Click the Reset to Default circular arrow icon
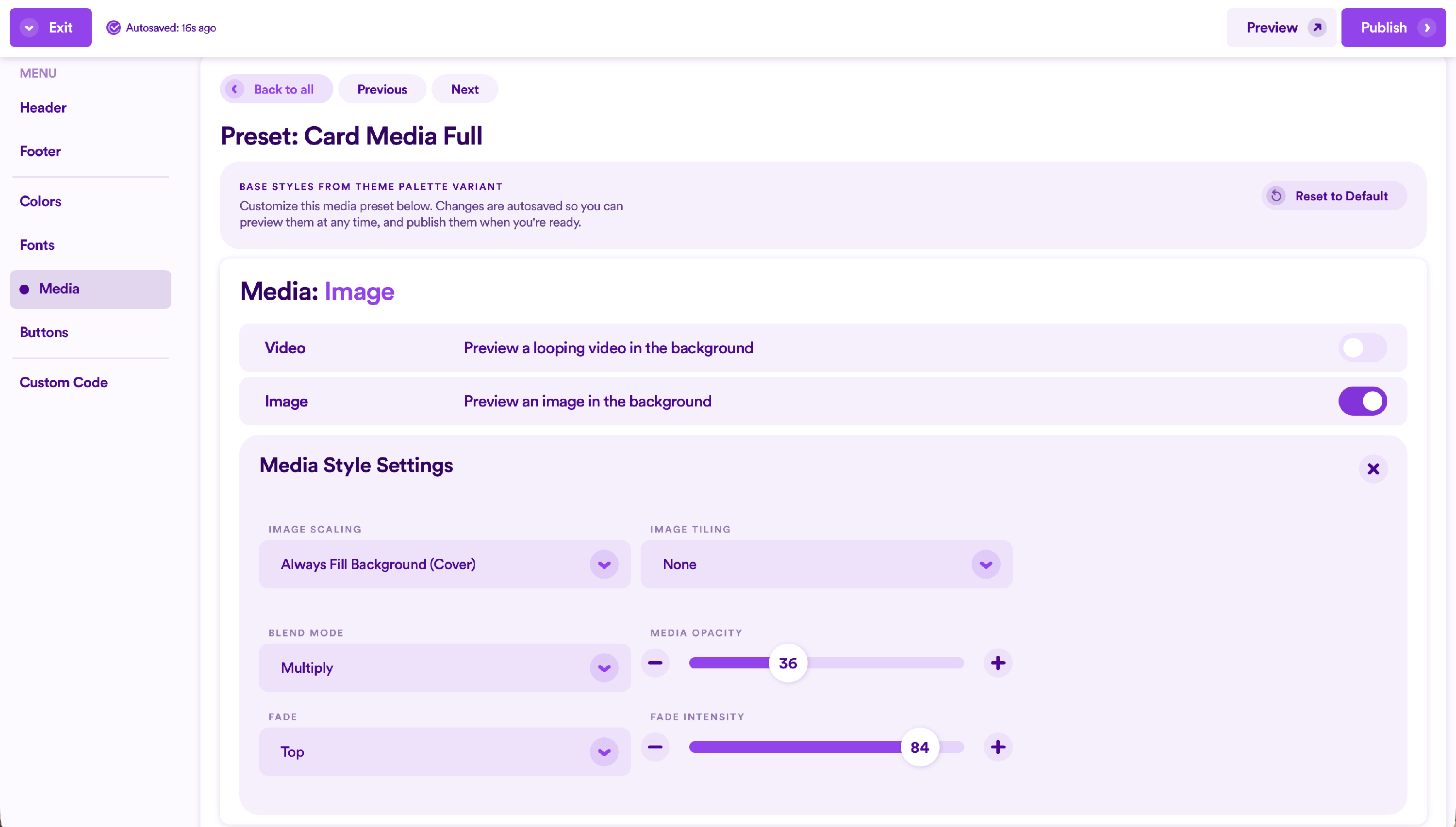Screen dimensions: 1456x827 tap(1276, 196)
